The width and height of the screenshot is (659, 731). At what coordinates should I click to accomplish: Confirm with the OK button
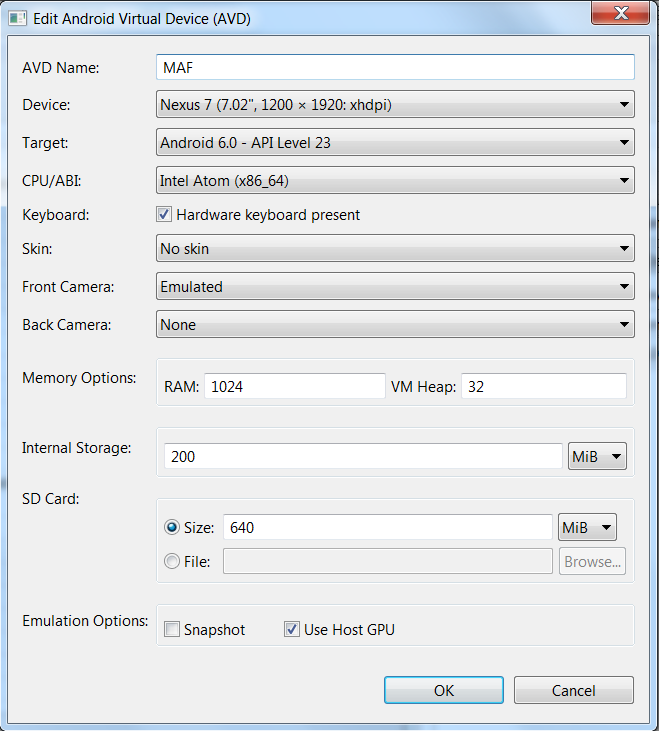pos(444,690)
